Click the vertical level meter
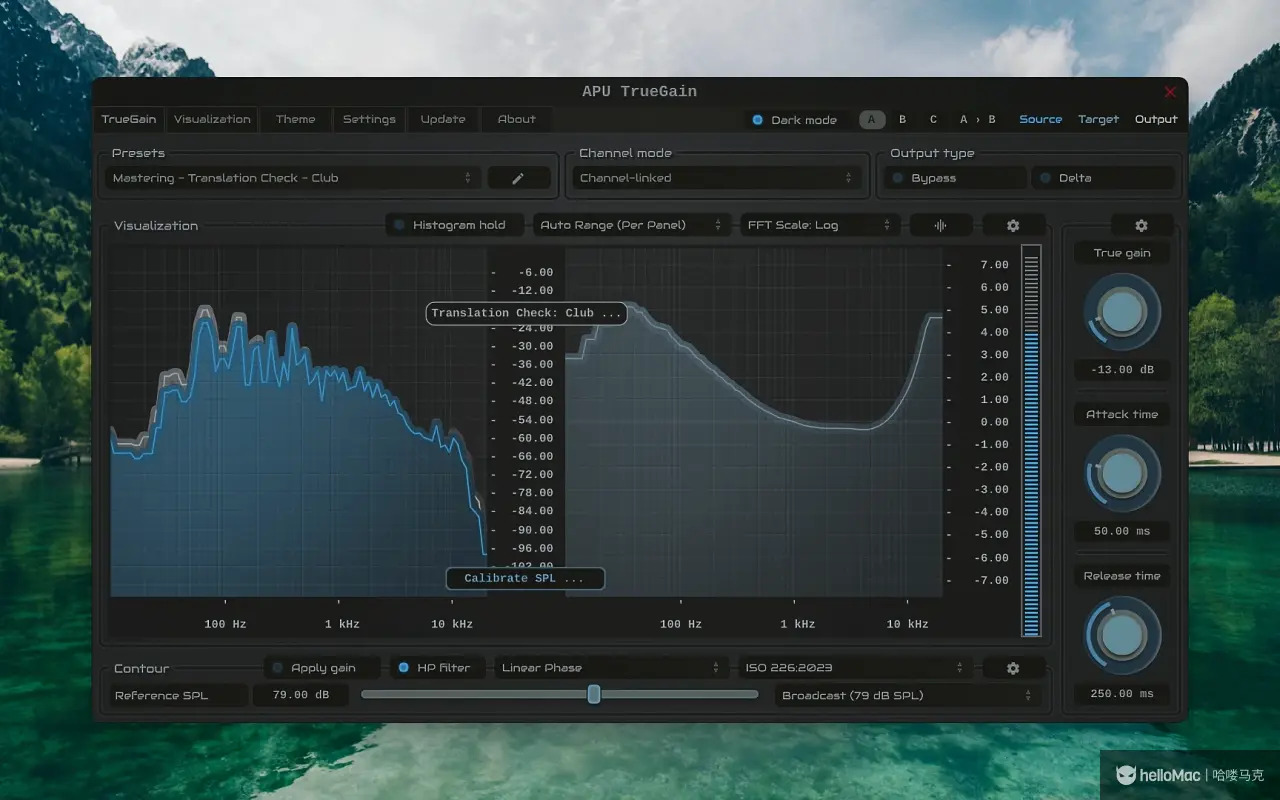This screenshot has width=1280, height=800. [1031, 441]
